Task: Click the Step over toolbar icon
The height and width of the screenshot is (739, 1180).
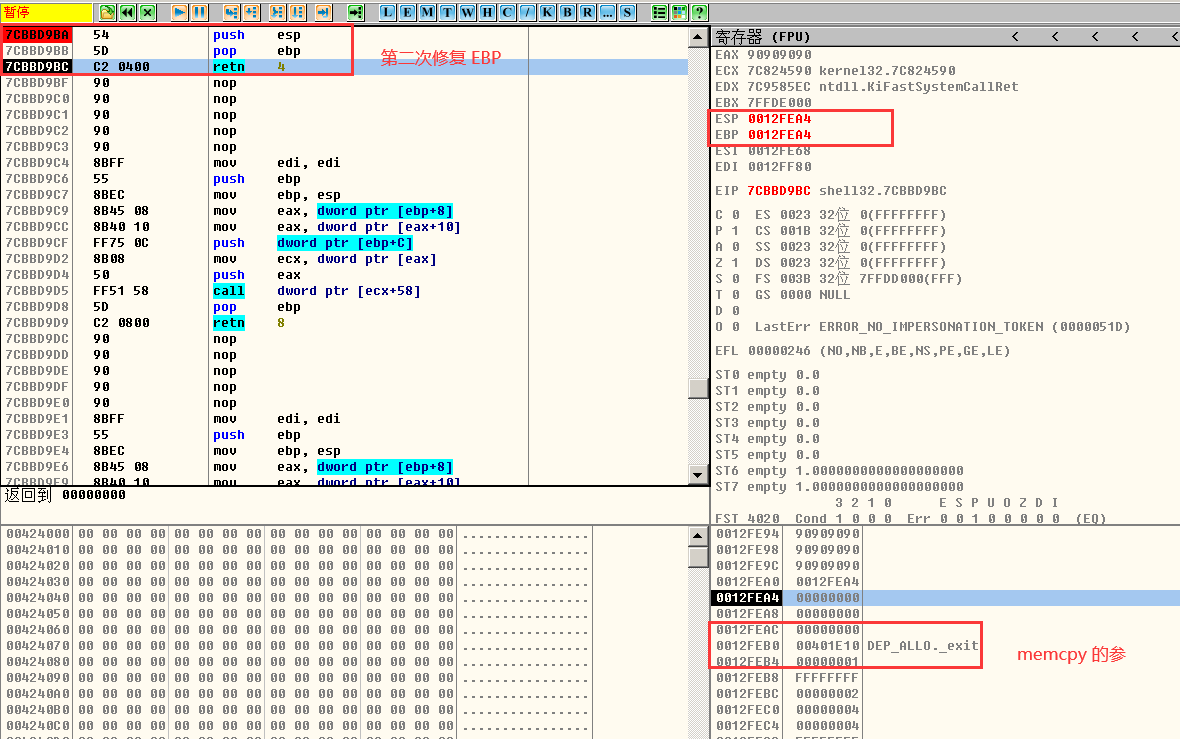Action: pos(251,12)
